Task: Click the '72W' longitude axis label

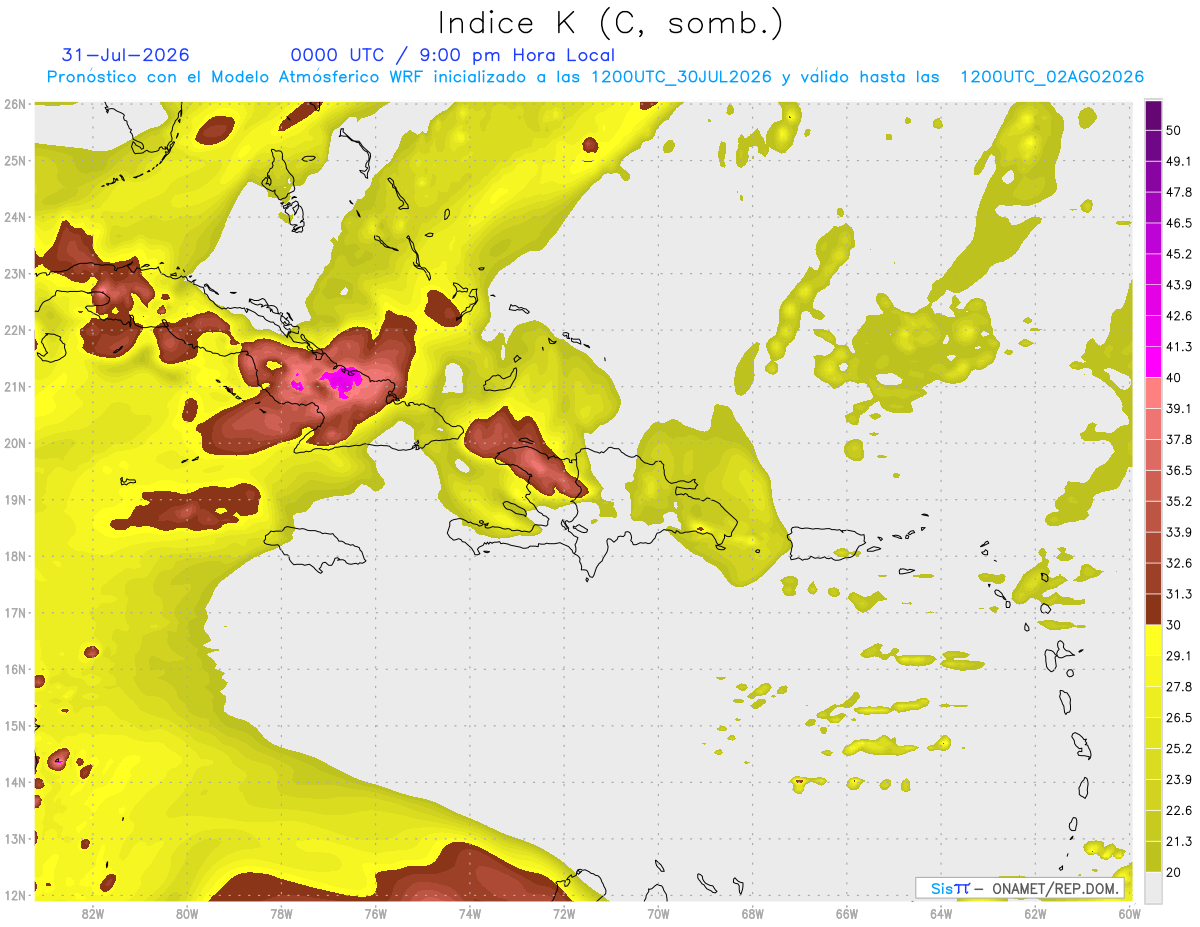Action: pos(563,913)
